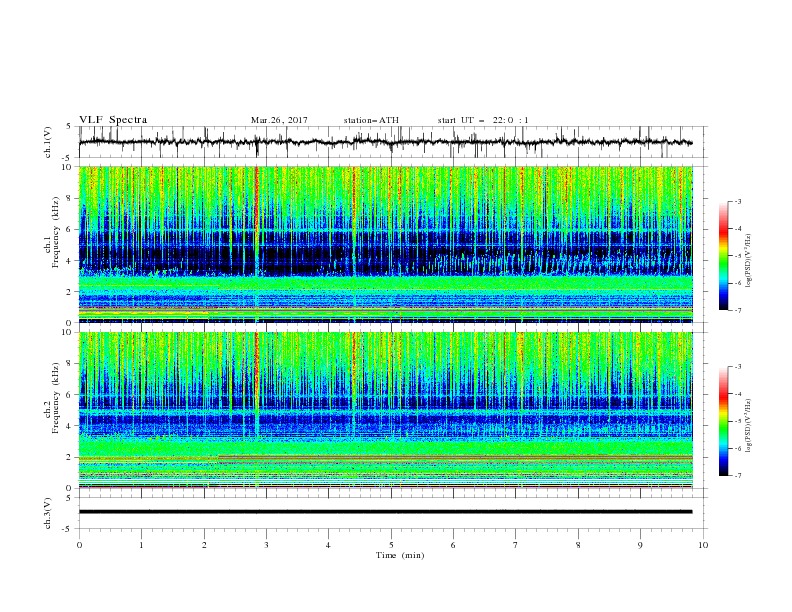Image resolution: width=792 pixels, height=612 pixels.
Task: Click the "-5" tick on ch.1(V) axis
Action: point(68,158)
